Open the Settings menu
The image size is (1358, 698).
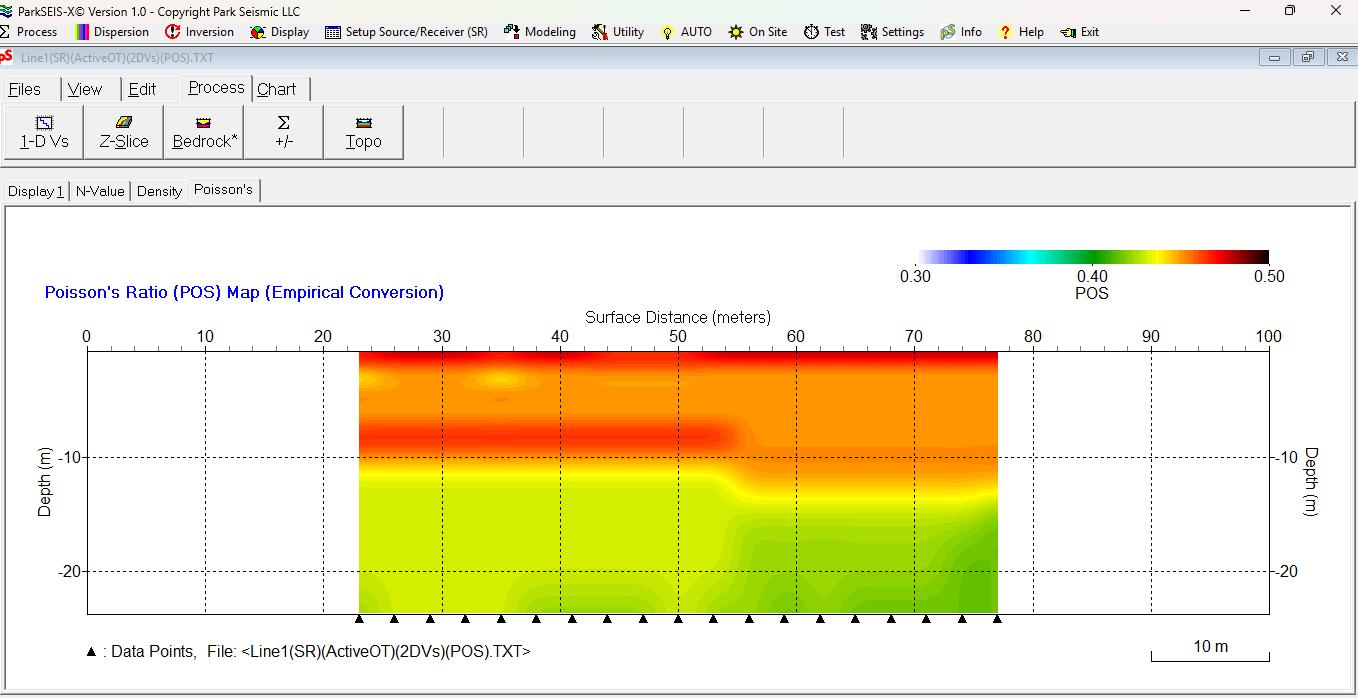[892, 32]
